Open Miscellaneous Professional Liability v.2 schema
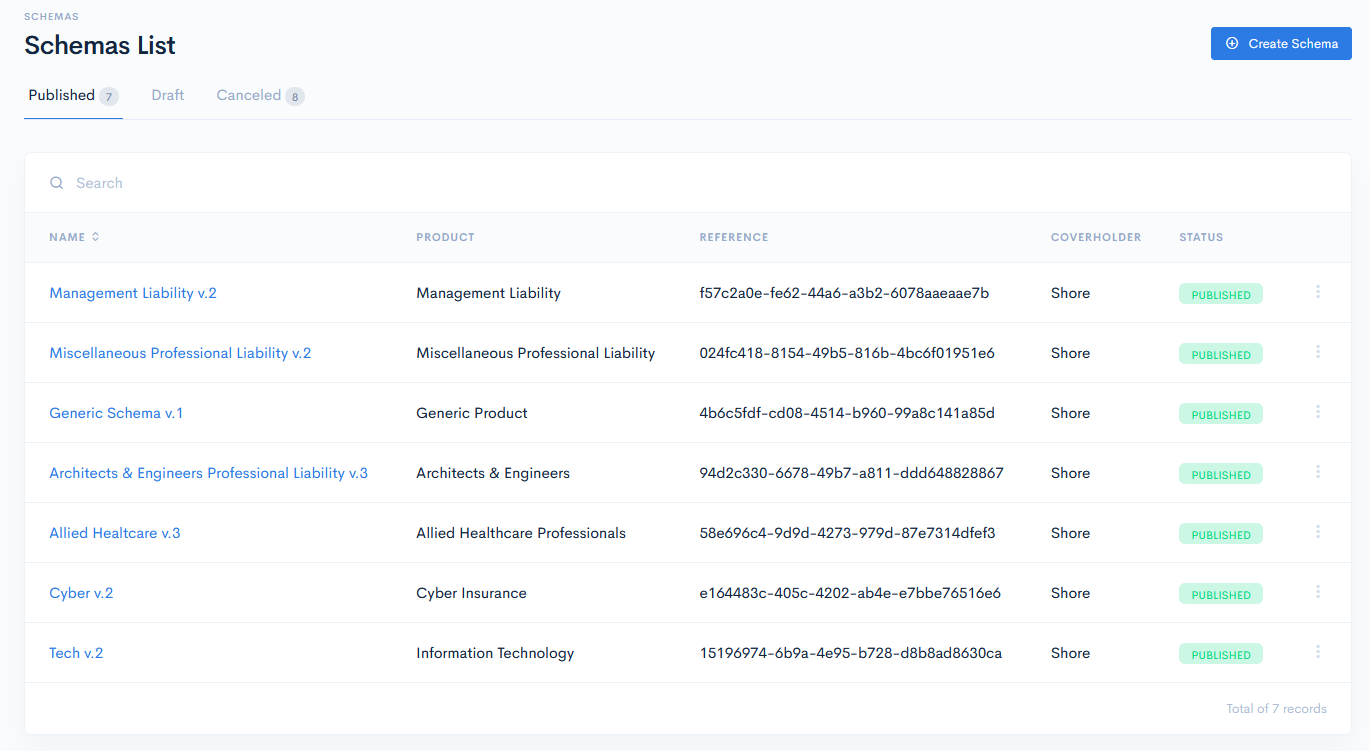Image resolution: width=1370 pixels, height=751 pixels. pos(180,353)
